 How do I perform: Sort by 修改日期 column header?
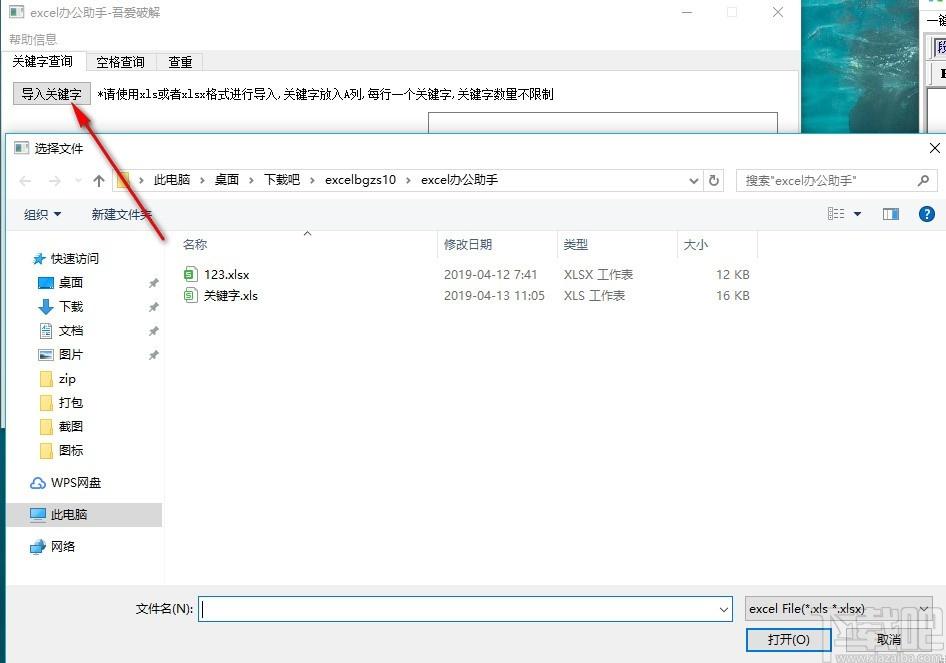(468, 244)
